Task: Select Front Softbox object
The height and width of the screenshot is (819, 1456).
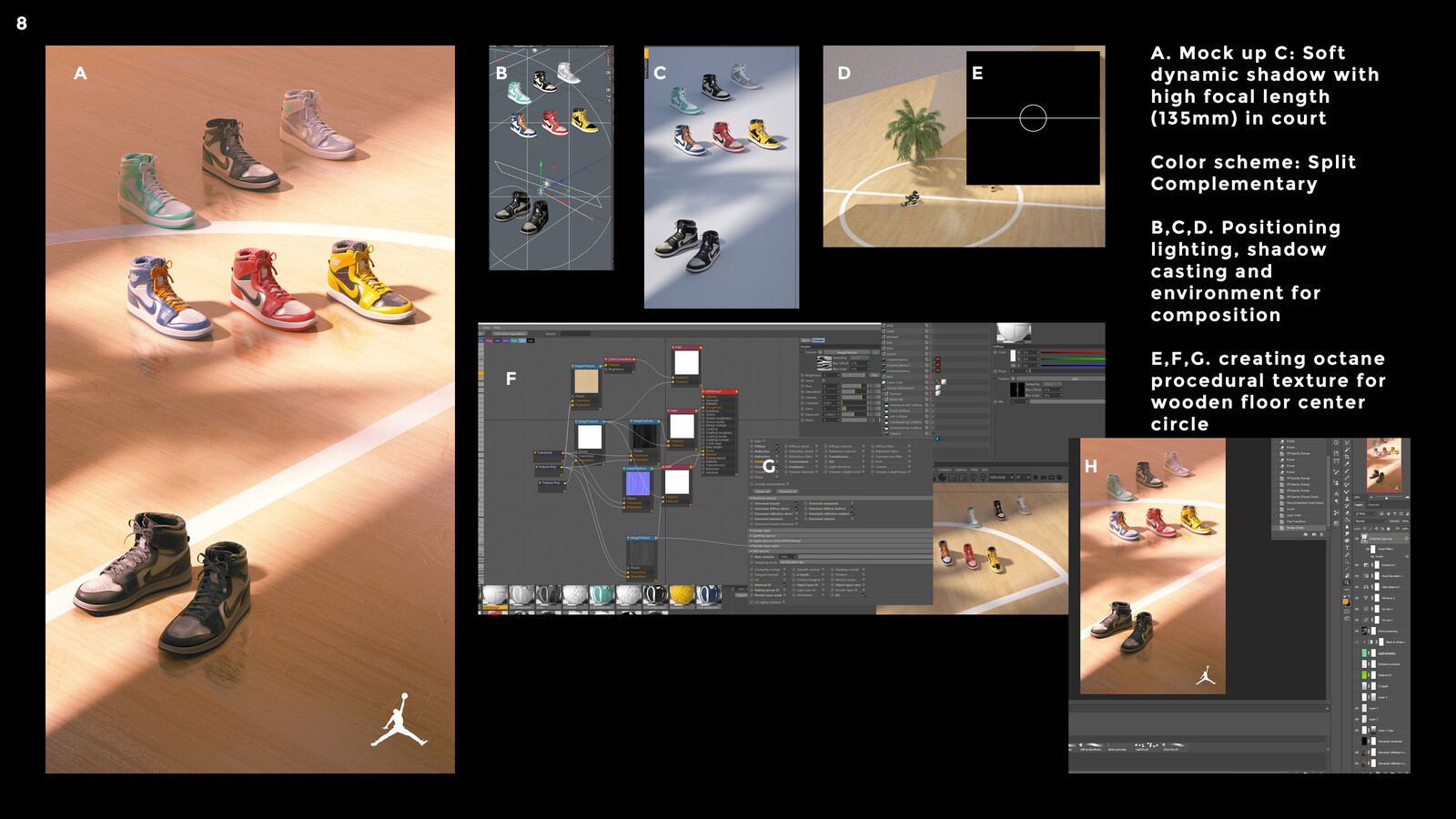Action: [x=900, y=410]
